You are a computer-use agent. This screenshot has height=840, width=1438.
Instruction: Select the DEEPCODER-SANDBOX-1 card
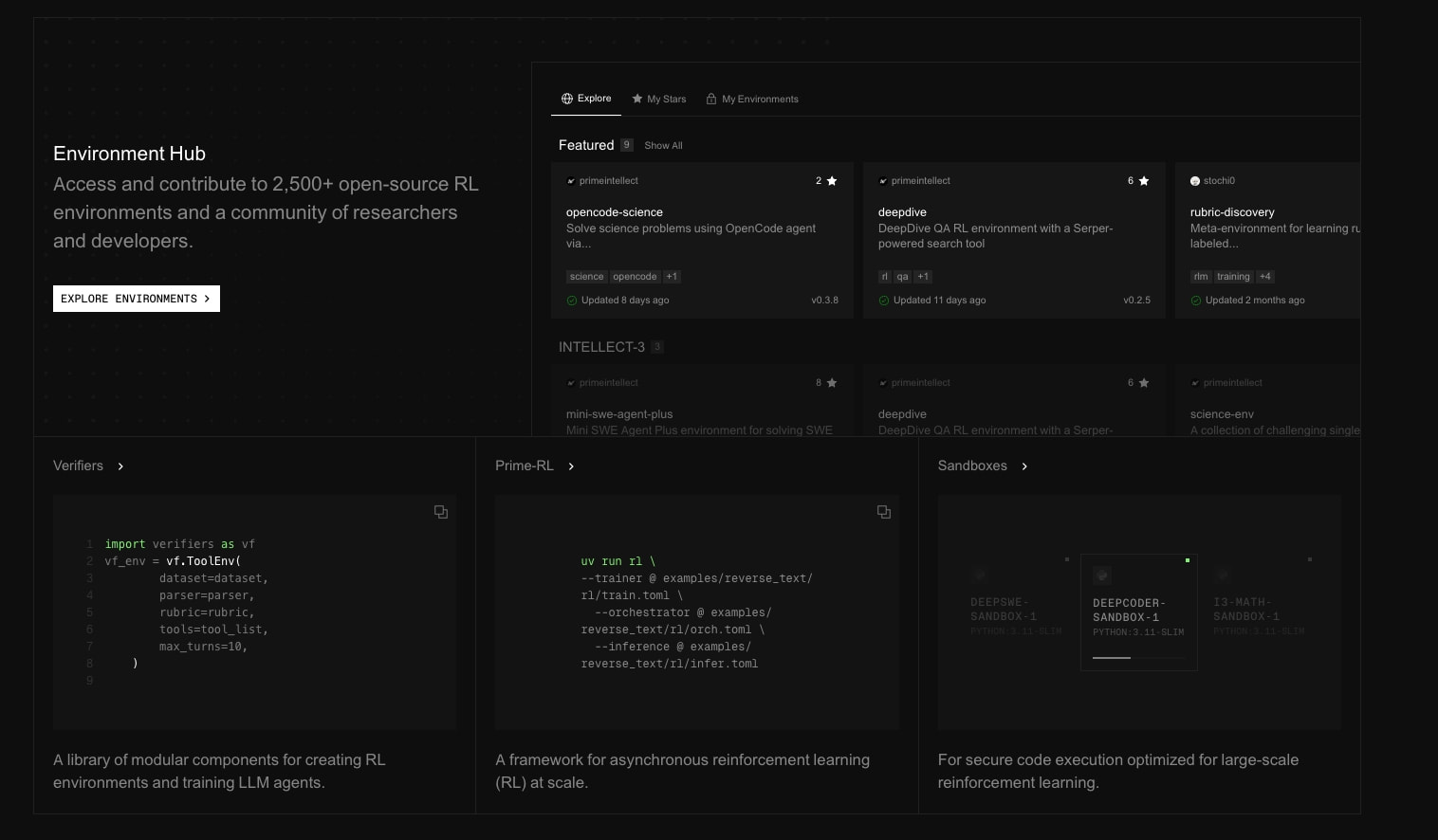[1139, 612]
